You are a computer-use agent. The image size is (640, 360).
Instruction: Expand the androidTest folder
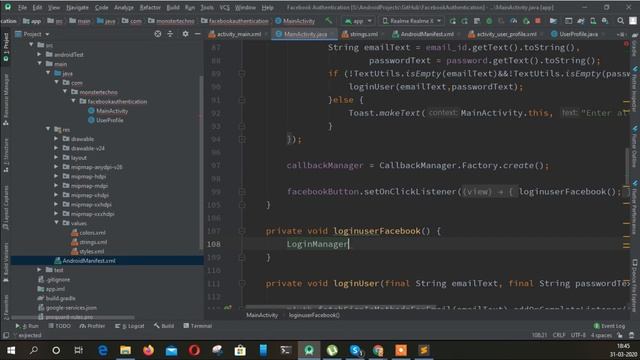pyautogui.click(x=40, y=54)
